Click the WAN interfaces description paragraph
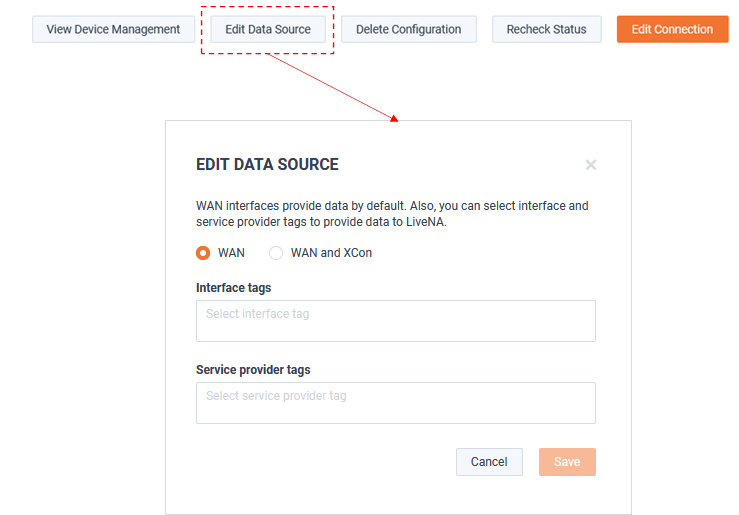 tap(392, 214)
